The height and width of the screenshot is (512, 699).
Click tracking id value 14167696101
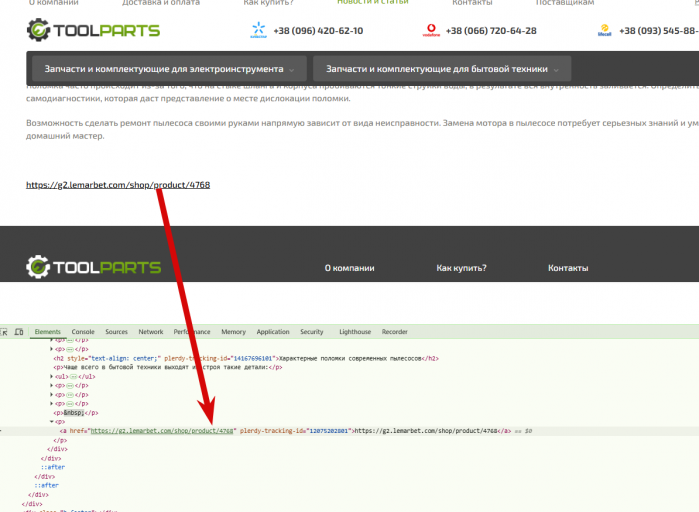pos(252,358)
